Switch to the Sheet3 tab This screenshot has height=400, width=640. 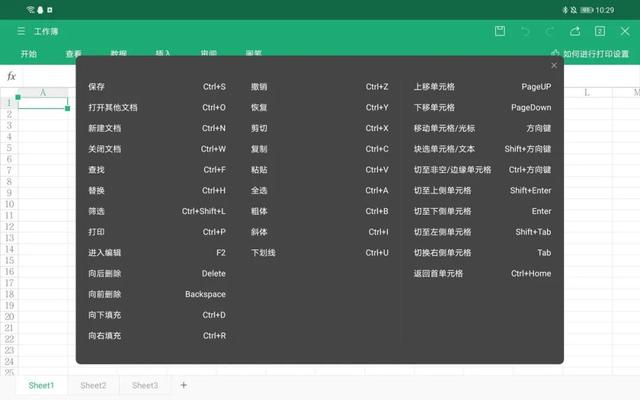click(x=145, y=385)
